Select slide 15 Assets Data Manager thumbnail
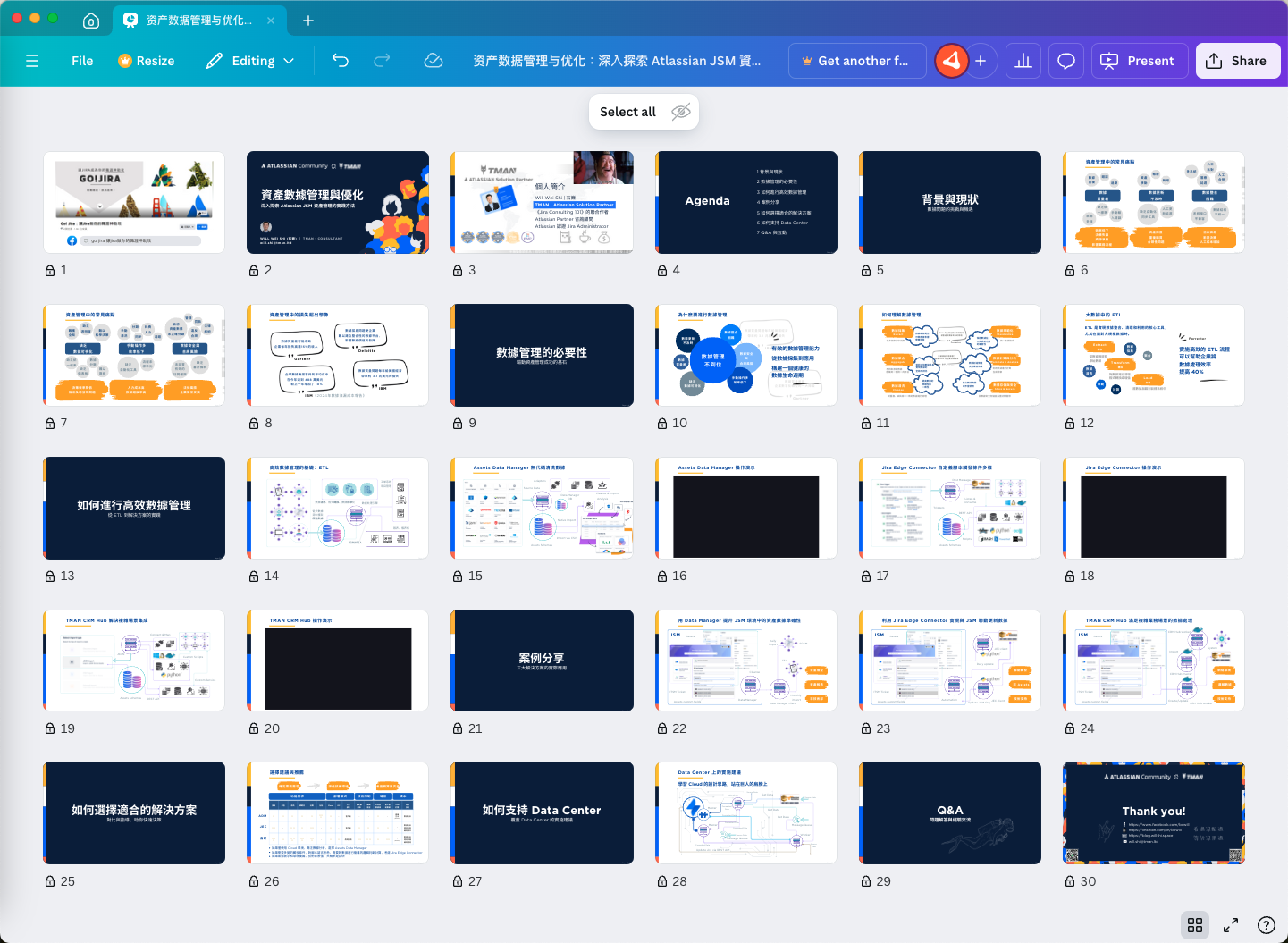This screenshot has width=1288, height=943. (543, 508)
